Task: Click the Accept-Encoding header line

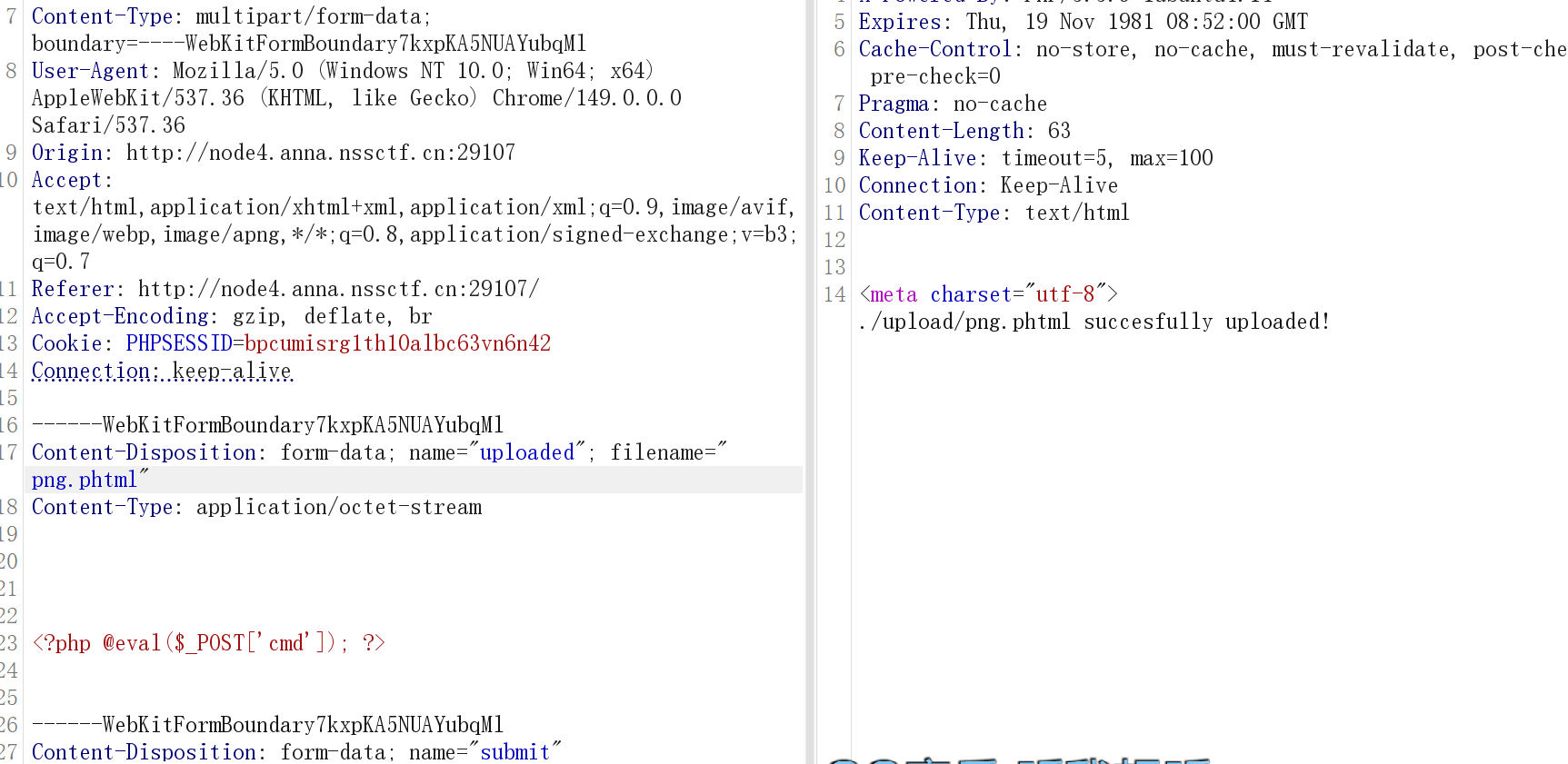Action: [x=232, y=316]
